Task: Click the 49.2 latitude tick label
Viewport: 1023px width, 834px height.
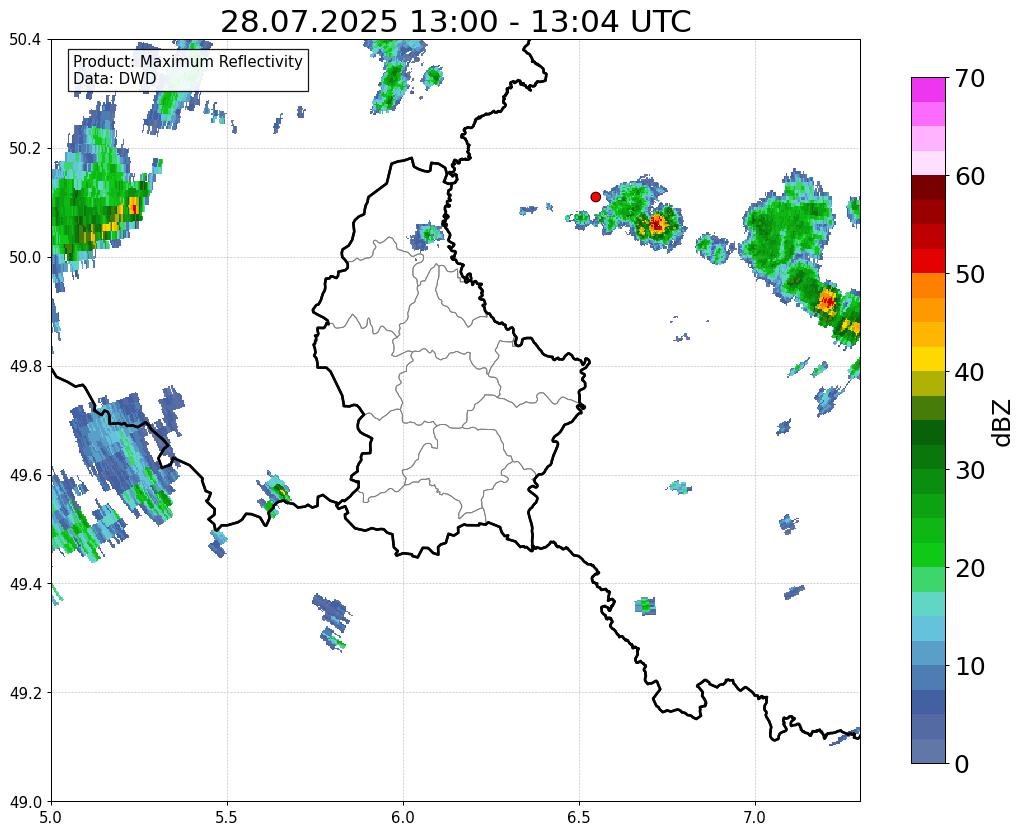Action: 25,692
